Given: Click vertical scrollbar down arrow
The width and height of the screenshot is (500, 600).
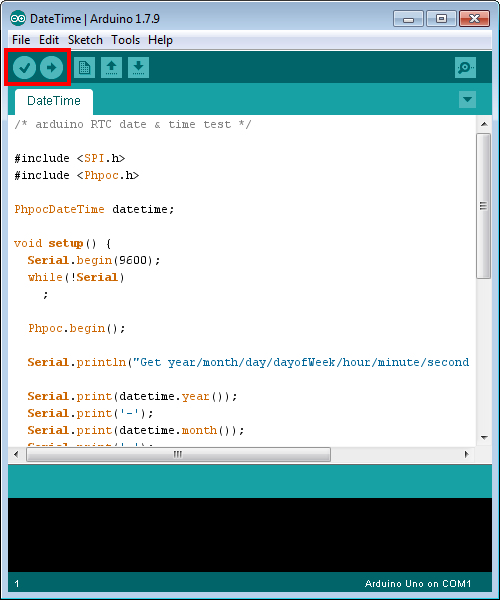Looking at the screenshot, I should [x=484, y=437].
